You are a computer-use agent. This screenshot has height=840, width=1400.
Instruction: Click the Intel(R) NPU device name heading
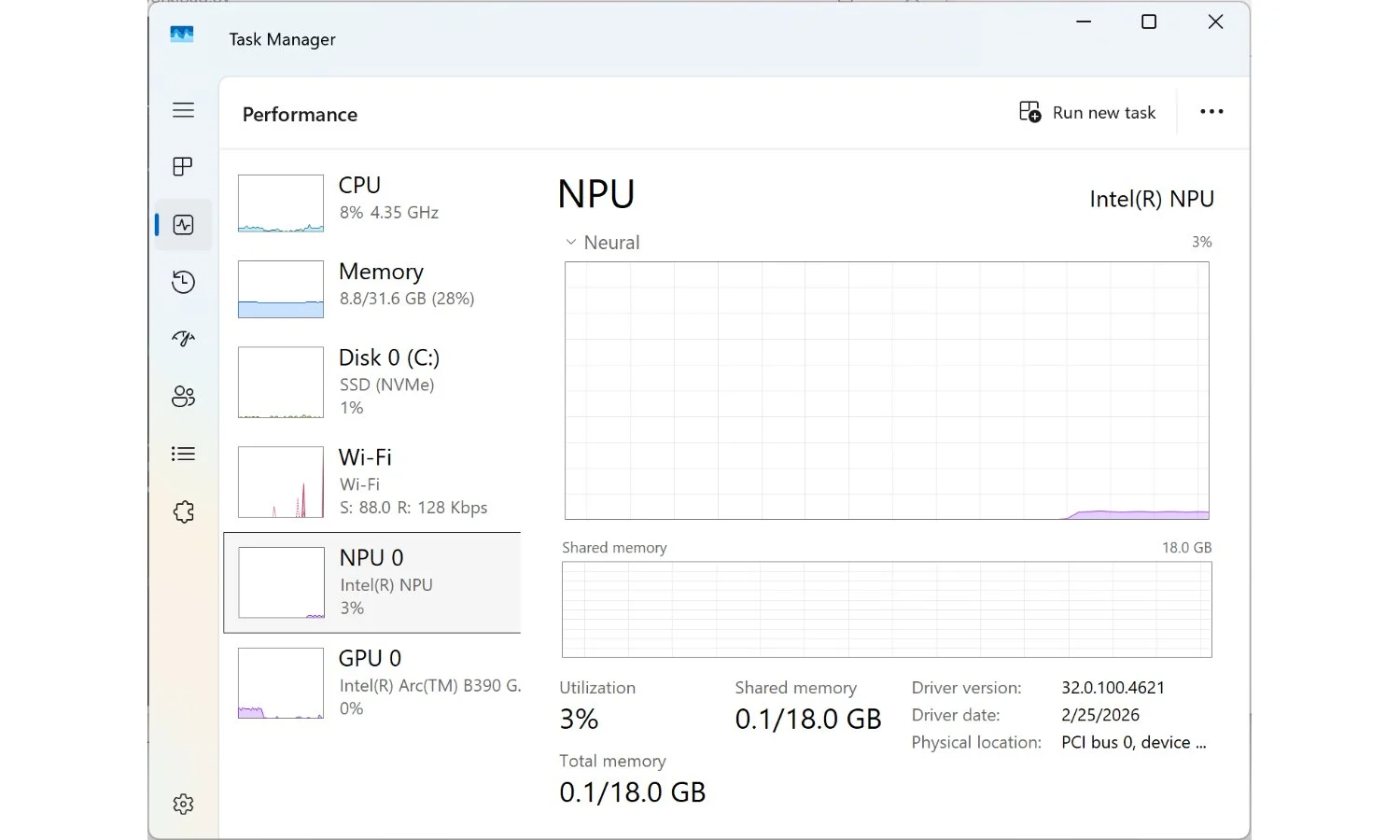click(x=1152, y=199)
